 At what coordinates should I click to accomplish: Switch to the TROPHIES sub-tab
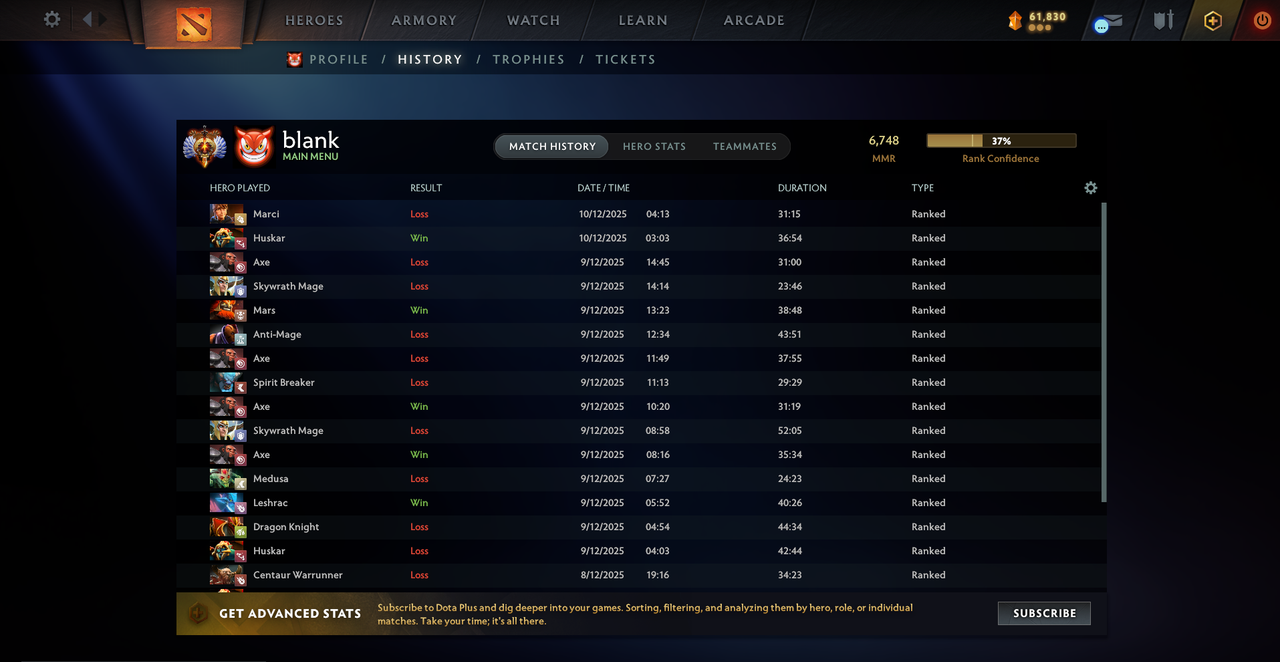coord(529,60)
